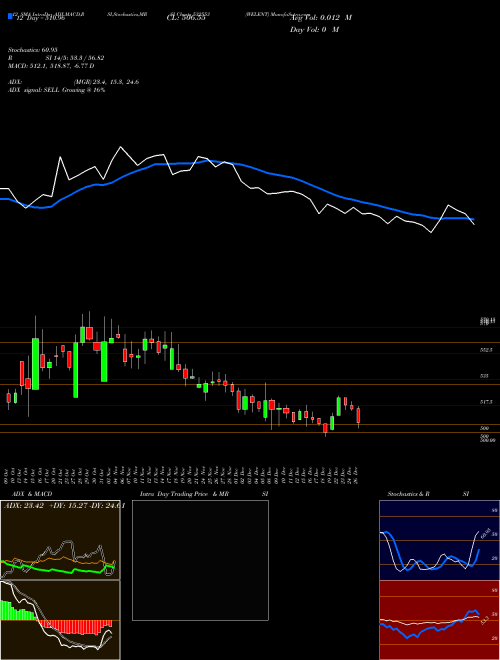Click the 'Avg Vol: 0.012 M' label
Image resolution: width=500 pixels, height=660 pixels.
(321, 18)
